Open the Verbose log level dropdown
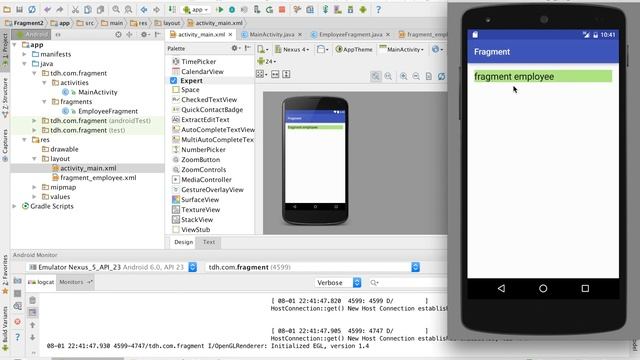Viewport: 640px width, 360px height. click(x=338, y=282)
